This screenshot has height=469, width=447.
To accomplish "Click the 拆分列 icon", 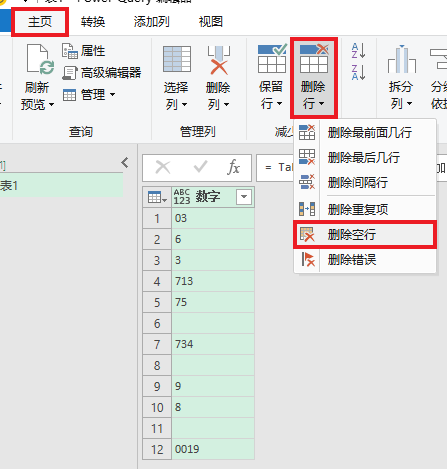I will (402, 59).
